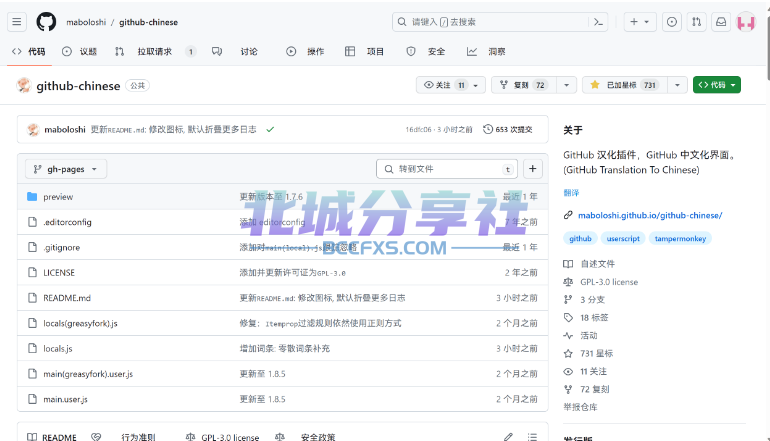Open the issues circle icon in header
Image resolution: width=770 pixels, height=441 pixels.
(x=672, y=22)
